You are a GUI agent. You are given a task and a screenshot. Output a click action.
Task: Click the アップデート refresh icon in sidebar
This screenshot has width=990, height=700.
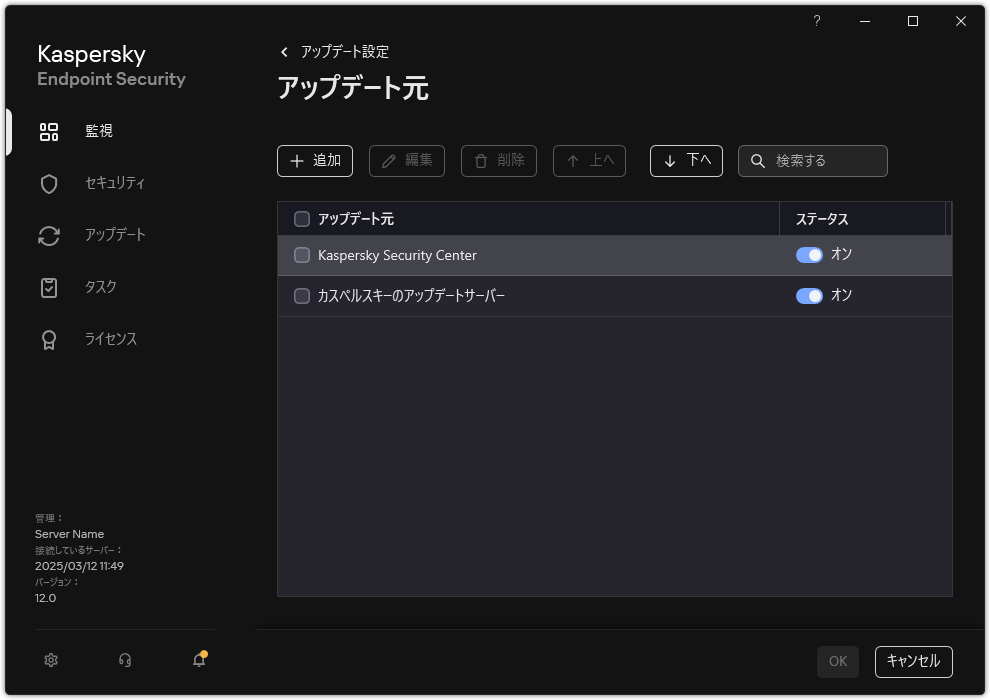(49, 235)
